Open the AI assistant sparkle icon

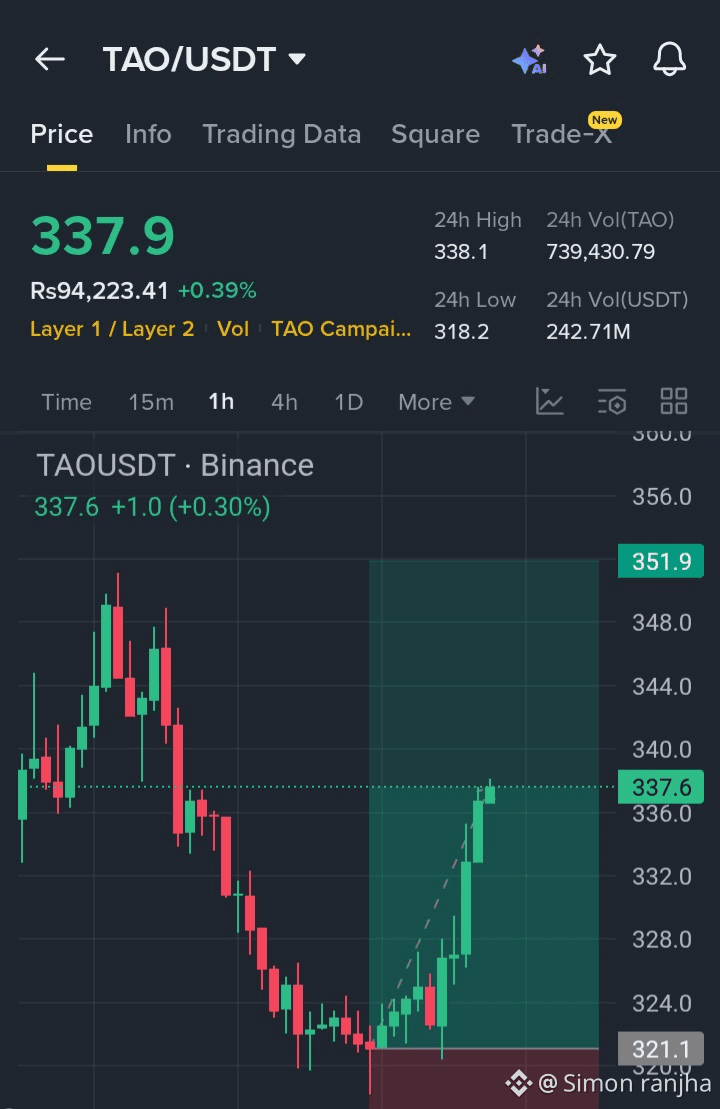(x=530, y=59)
